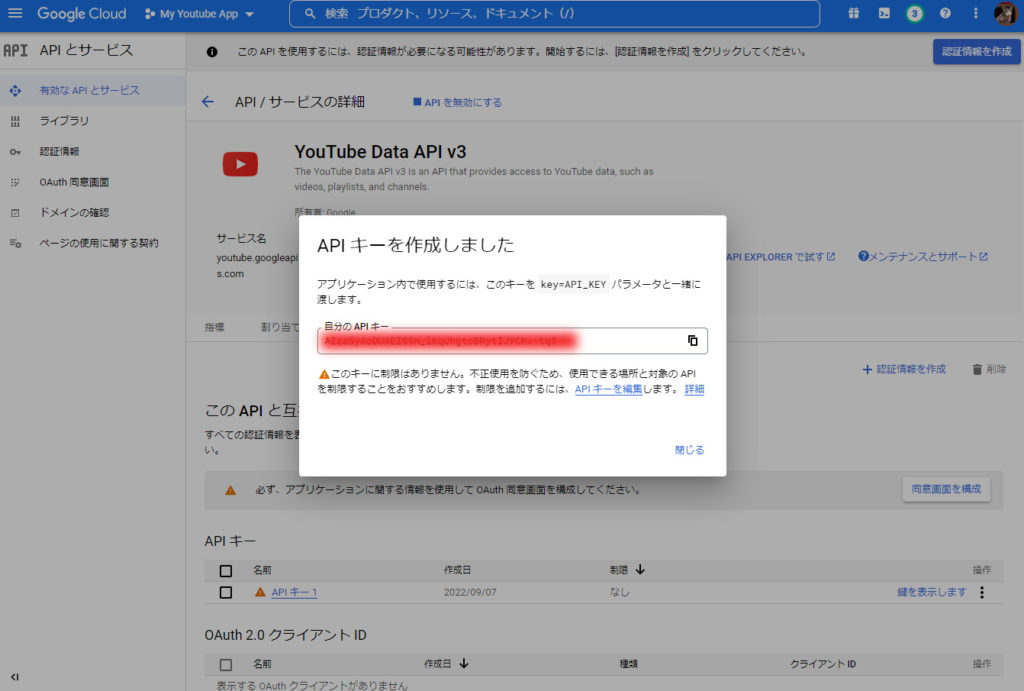
Task: Sort OAuth table by 作成日 arrow
Action: [x=464, y=664]
